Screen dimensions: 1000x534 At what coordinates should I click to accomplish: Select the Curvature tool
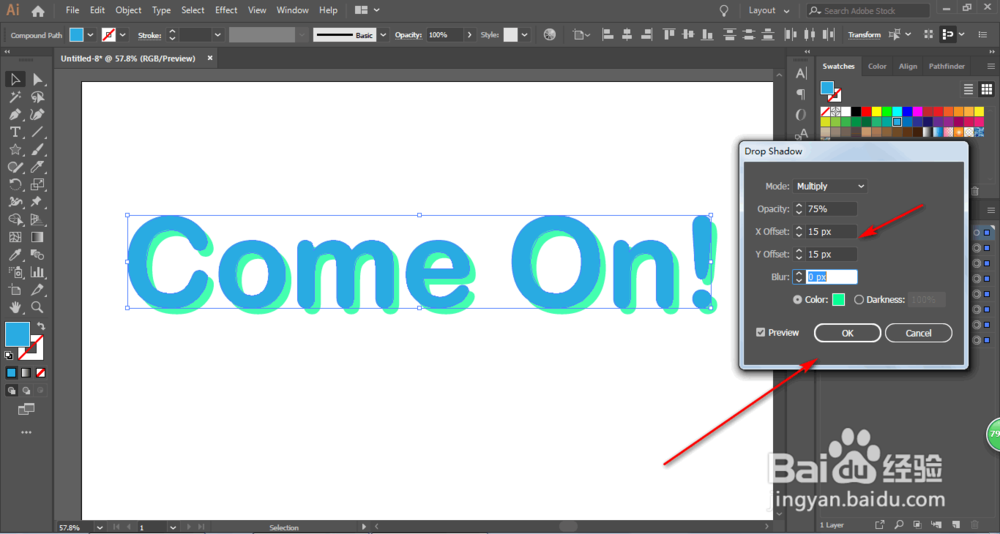tap(38, 115)
